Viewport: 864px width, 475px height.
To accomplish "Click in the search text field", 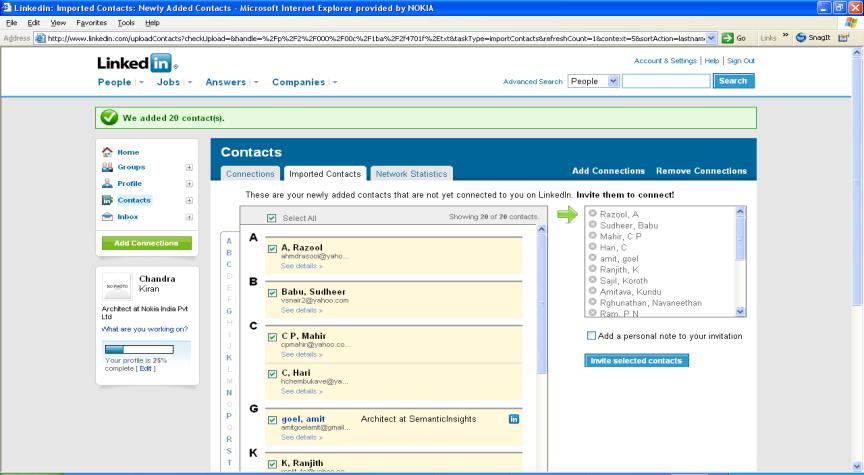I will click(x=666, y=81).
